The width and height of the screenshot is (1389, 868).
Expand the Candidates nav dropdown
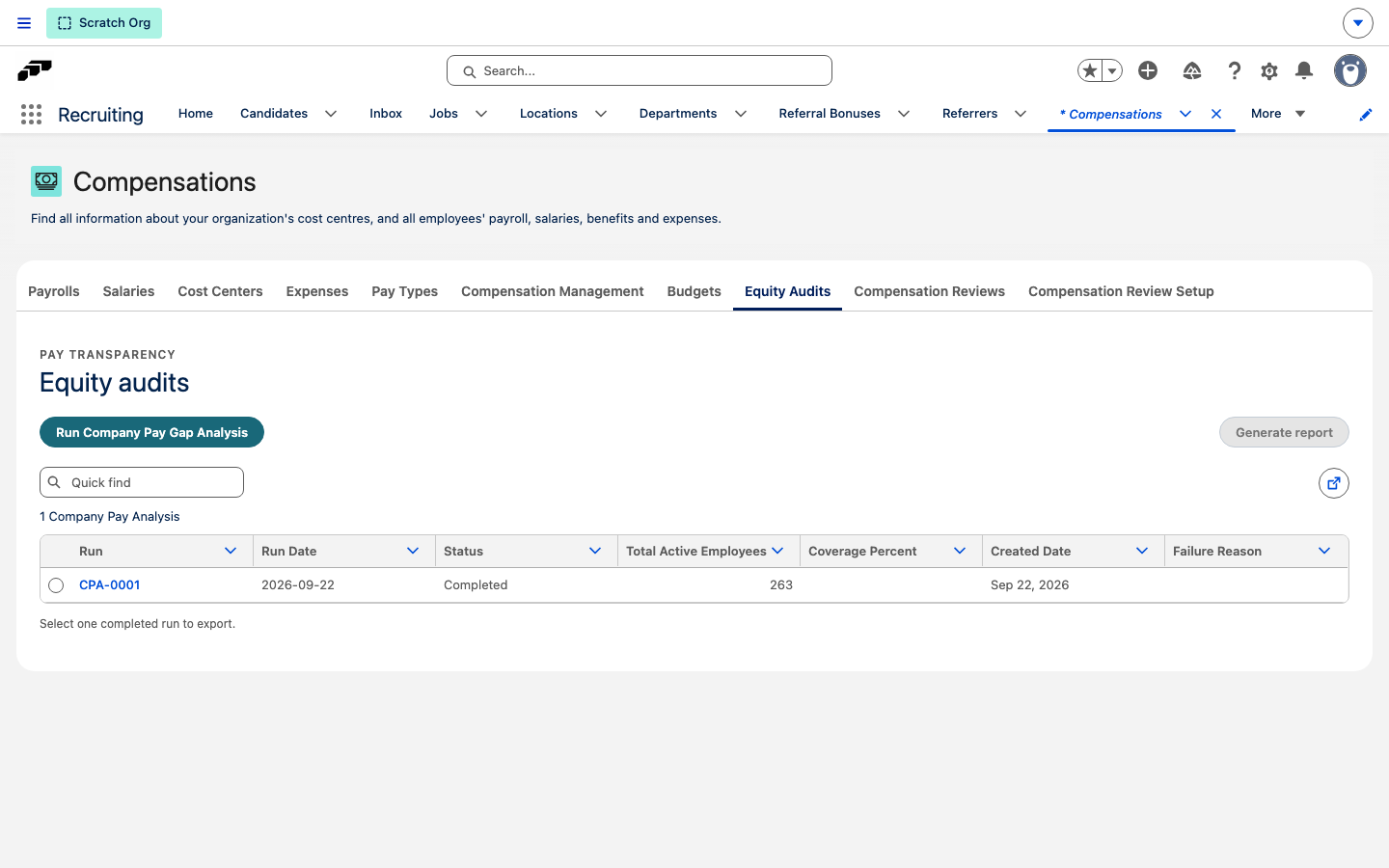coord(331,114)
